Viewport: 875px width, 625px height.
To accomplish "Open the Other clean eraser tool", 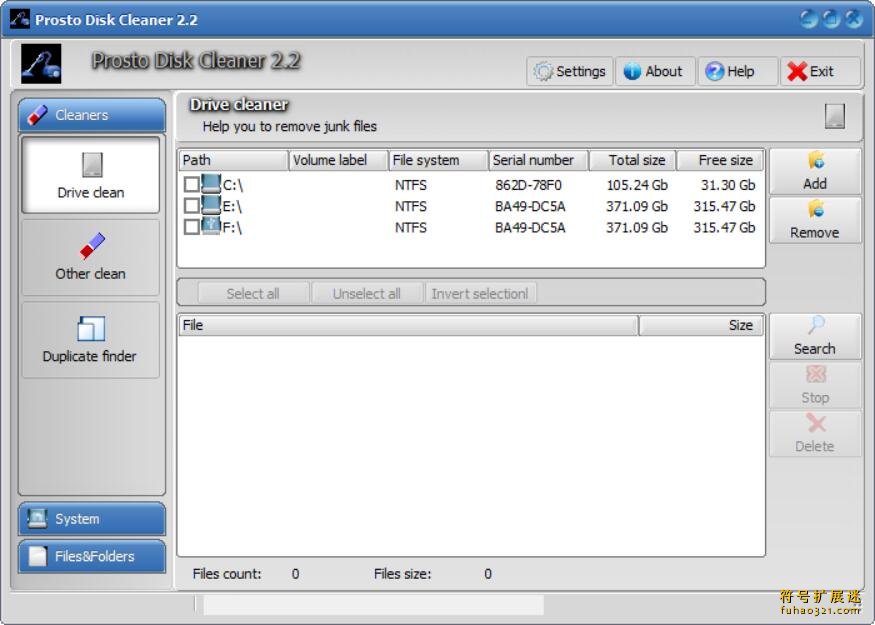I will (x=90, y=257).
